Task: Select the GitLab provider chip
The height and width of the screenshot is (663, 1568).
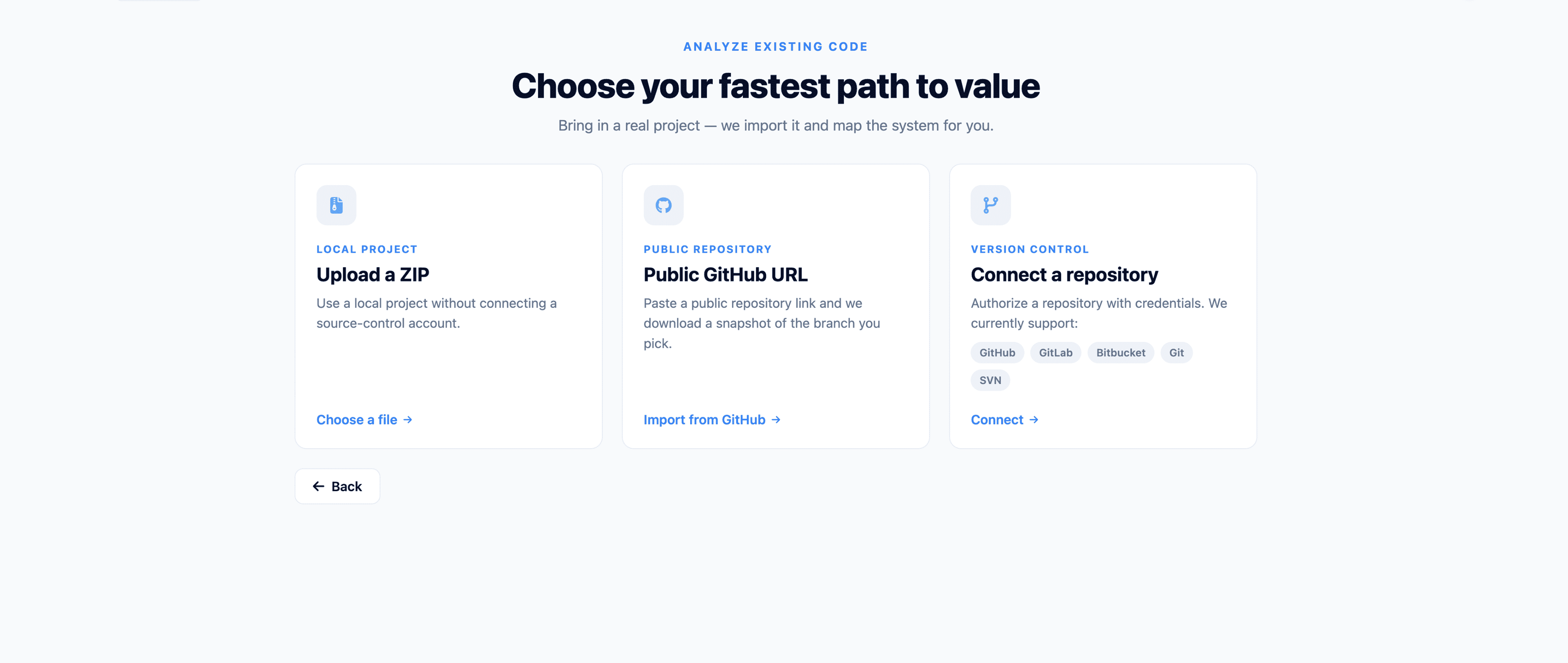Action: tap(1055, 353)
